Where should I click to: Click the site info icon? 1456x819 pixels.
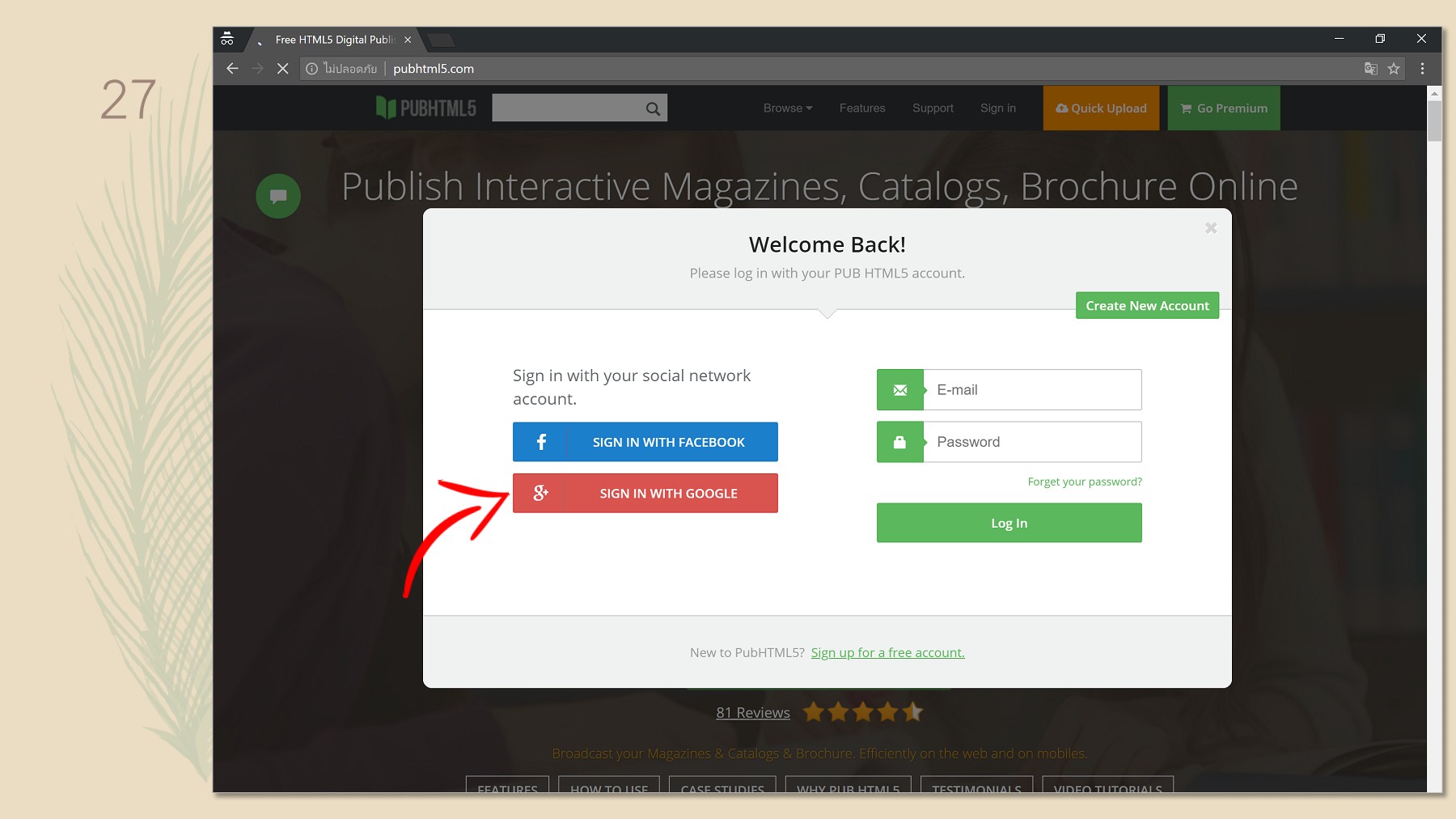[312, 69]
